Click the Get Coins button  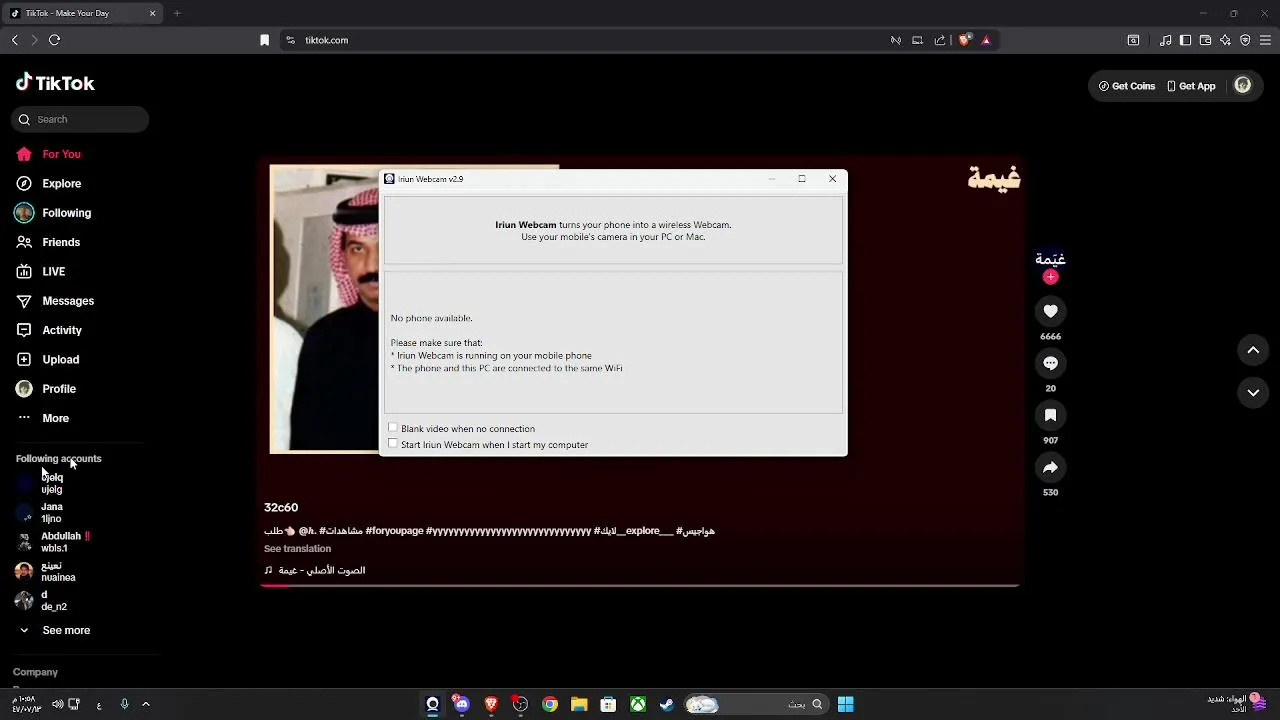pyautogui.click(x=1127, y=86)
